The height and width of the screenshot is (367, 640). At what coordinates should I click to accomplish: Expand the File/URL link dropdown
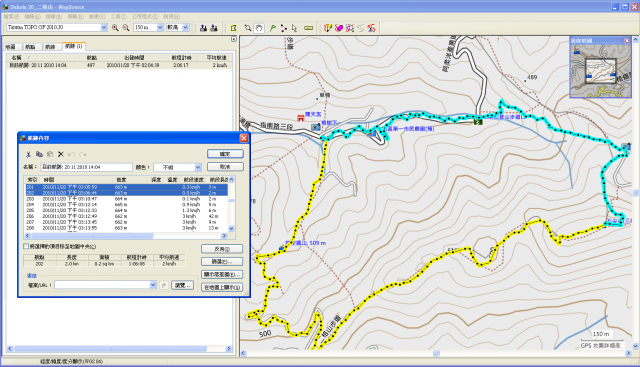click(x=153, y=285)
